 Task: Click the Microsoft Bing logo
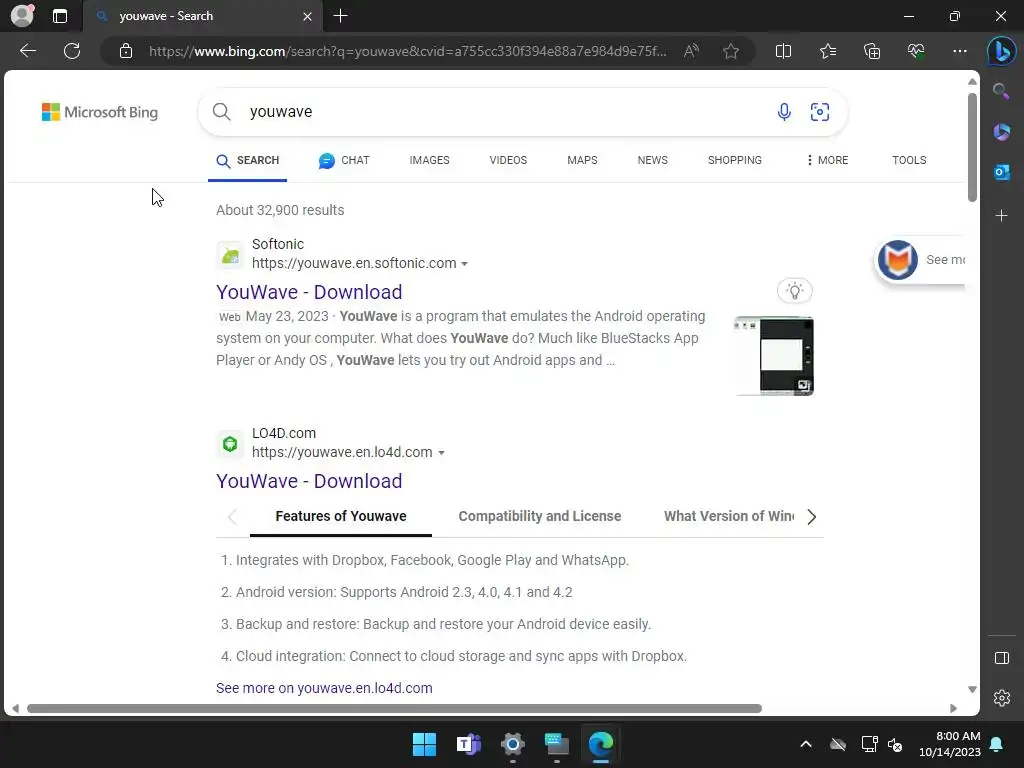pyautogui.click(x=100, y=112)
